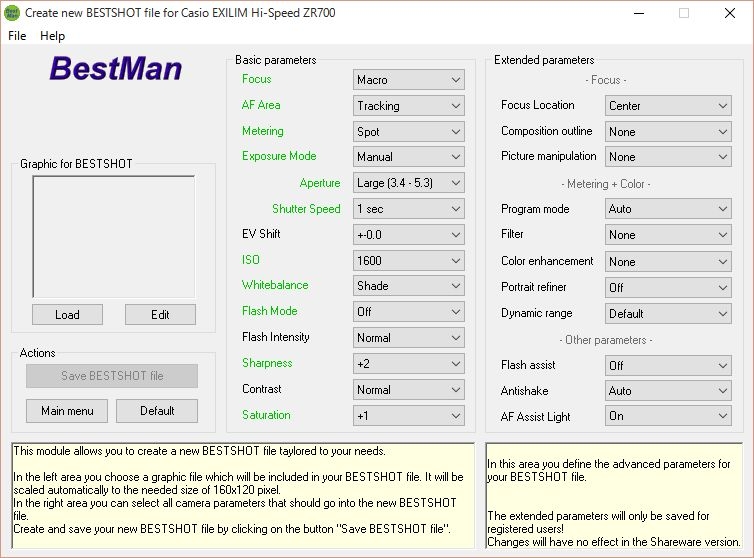The height and width of the screenshot is (558, 754).
Task: Expand the Dynamic range dropdown showing Default
Action: [x=668, y=314]
